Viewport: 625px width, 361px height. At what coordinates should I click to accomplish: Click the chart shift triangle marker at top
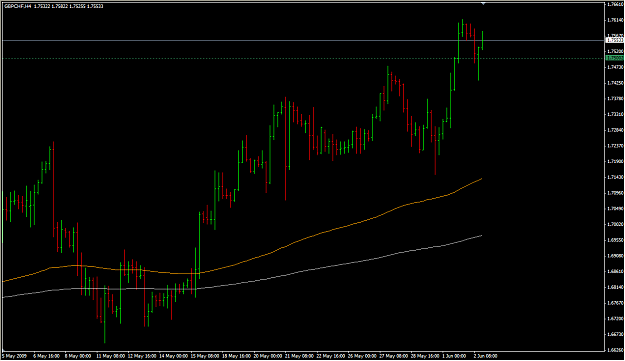(483, 4)
